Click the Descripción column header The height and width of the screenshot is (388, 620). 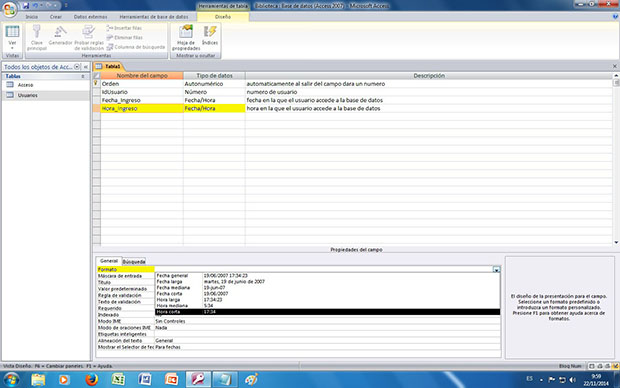coord(429,76)
